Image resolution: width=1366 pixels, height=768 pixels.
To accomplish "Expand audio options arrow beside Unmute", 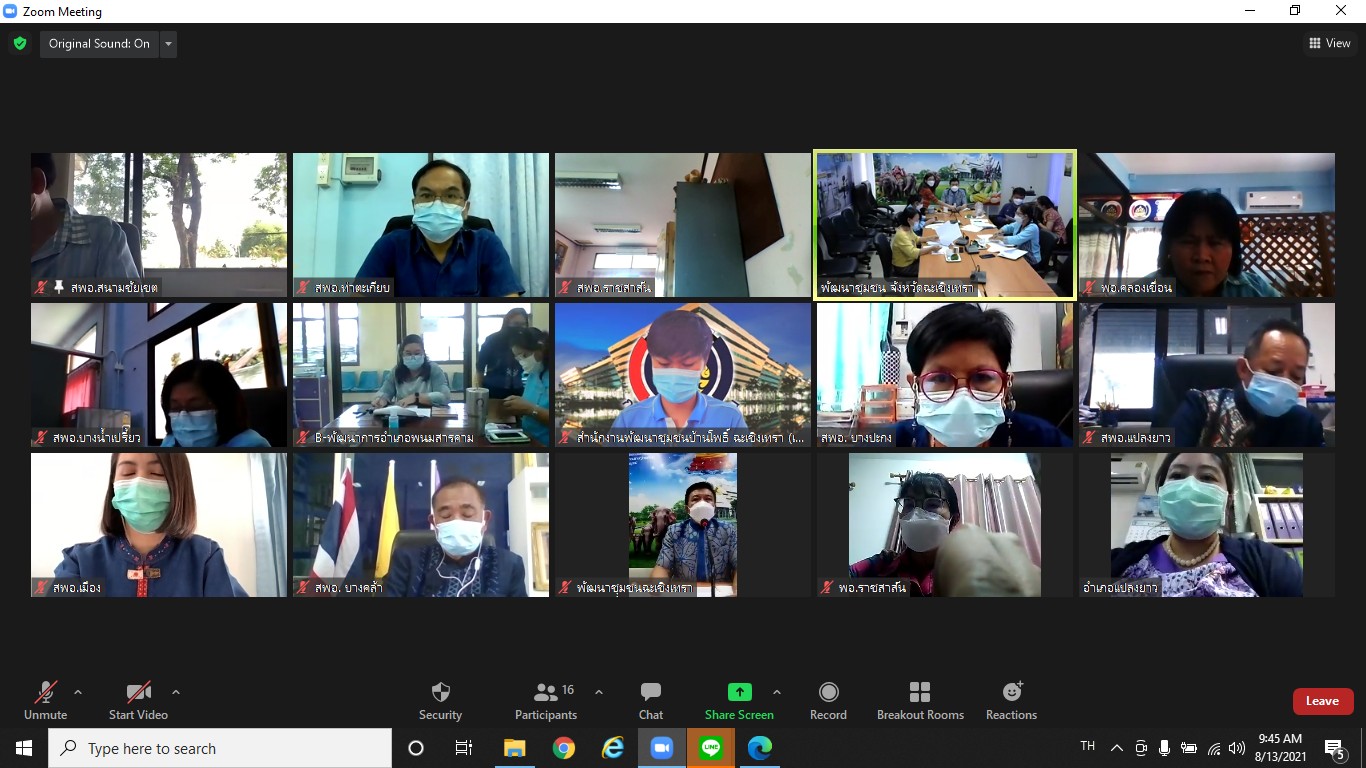I will coord(78,692).
